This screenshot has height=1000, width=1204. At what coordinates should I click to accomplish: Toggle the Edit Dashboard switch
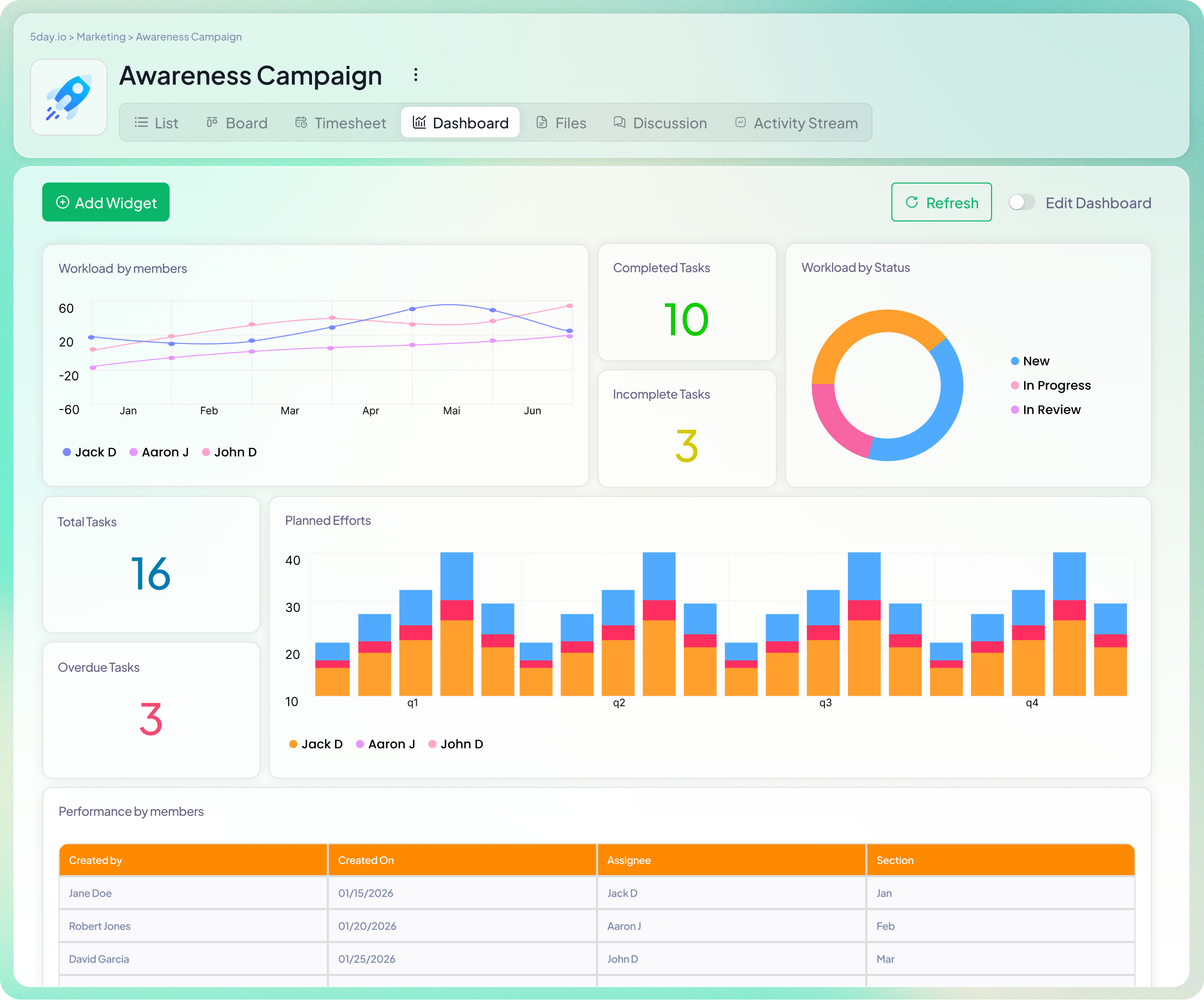tap(1022, 202)
